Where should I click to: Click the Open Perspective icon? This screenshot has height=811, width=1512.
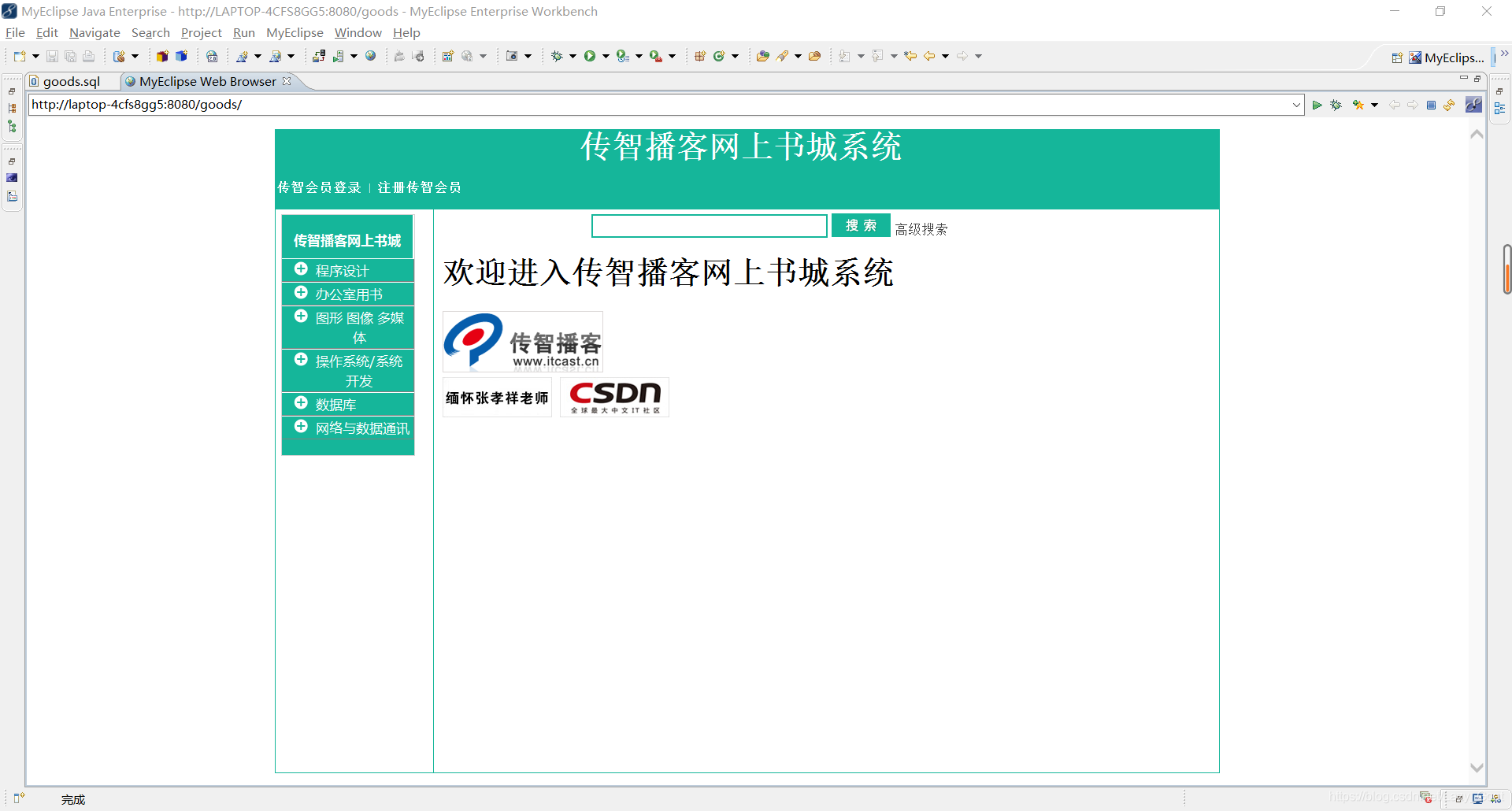(x=1397, y=57)
